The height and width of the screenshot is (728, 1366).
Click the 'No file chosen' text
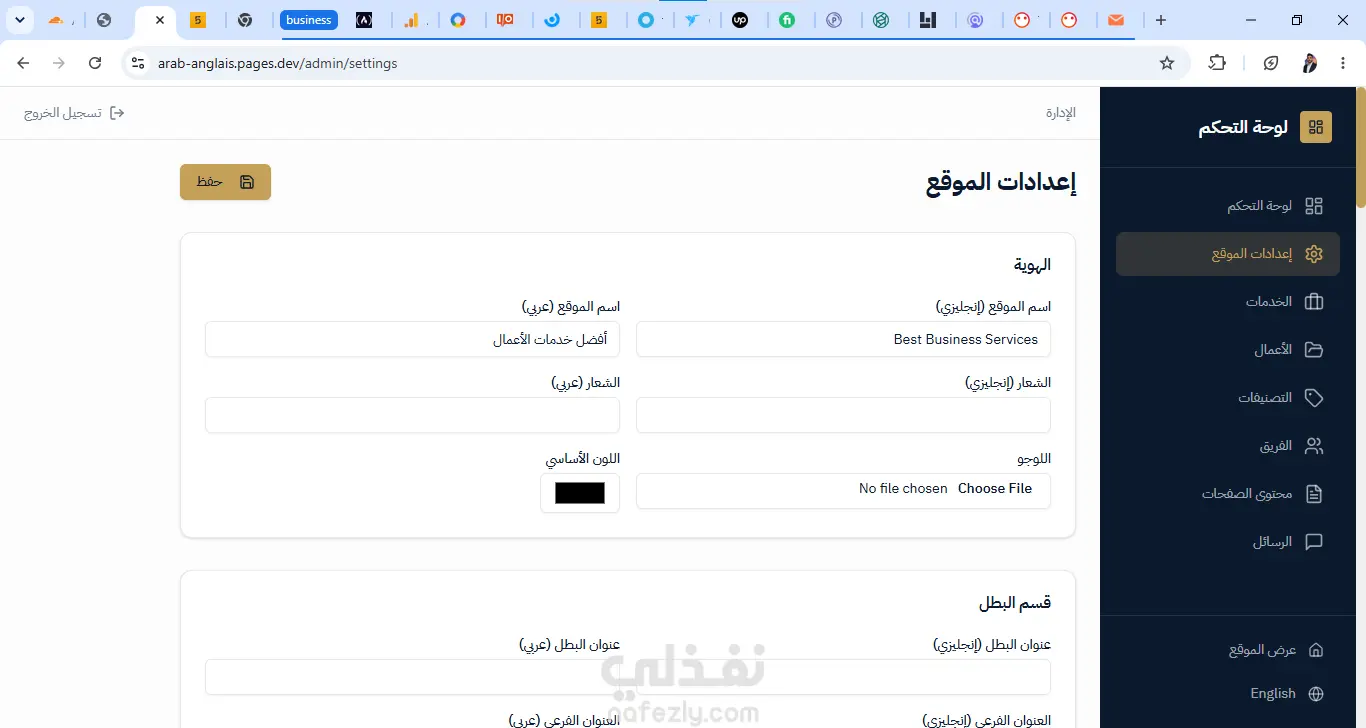click(x=903, y=489)
